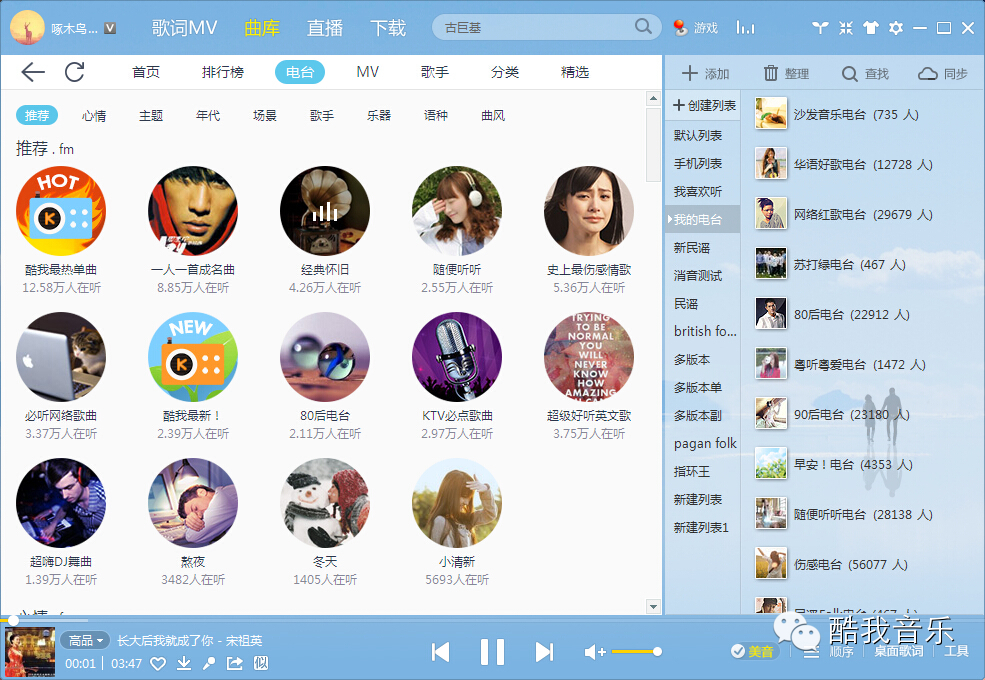Select 网络红歌电台 in my radio list
The height and width of the screenshot is (680, 985).
[862, 214]
